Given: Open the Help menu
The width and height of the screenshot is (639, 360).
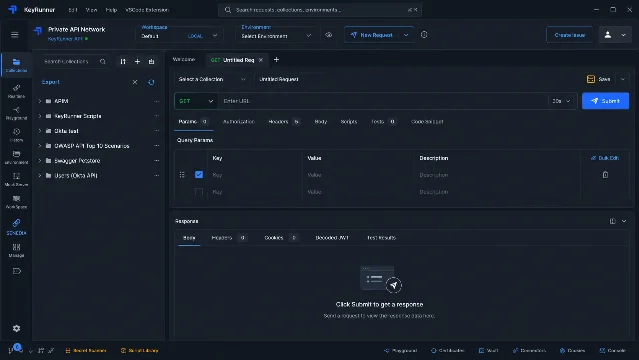Looking at the screenshot, I should coord(111,10).
